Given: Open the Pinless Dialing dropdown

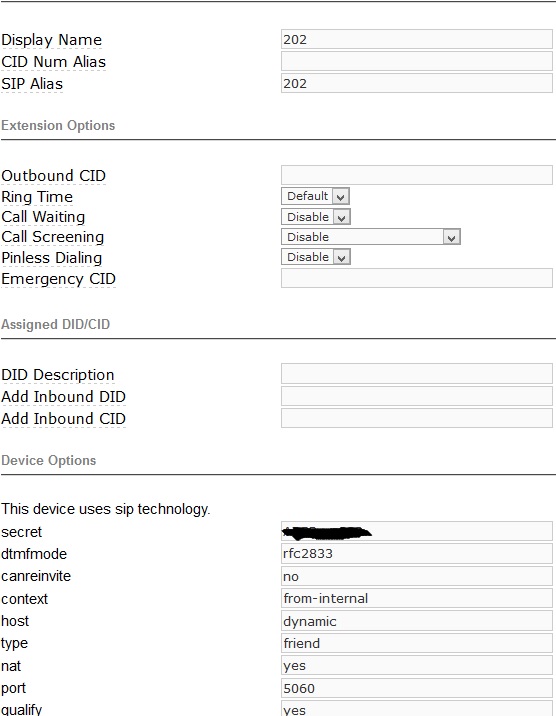Looking at the screenshot, I should (x=316, y=257).
